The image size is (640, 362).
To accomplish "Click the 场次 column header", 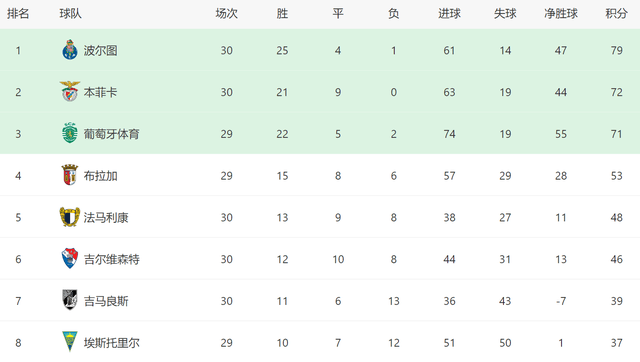I will pyautogui.click(x=227, y=13).
